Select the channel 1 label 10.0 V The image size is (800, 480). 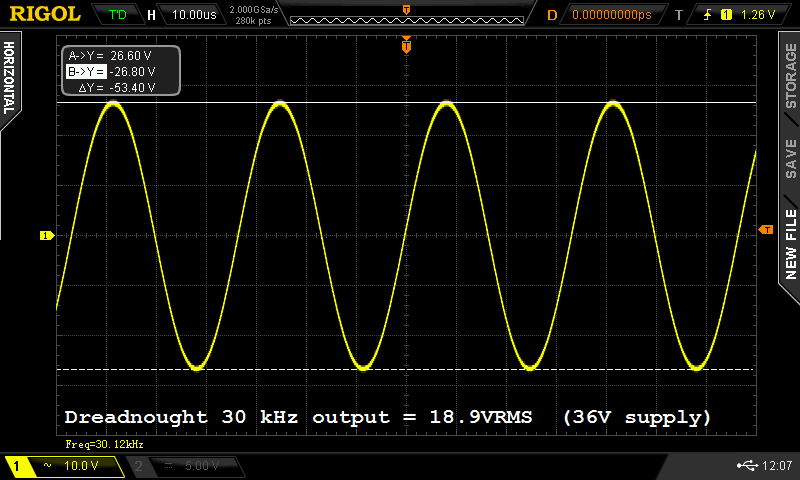(64, 466)
